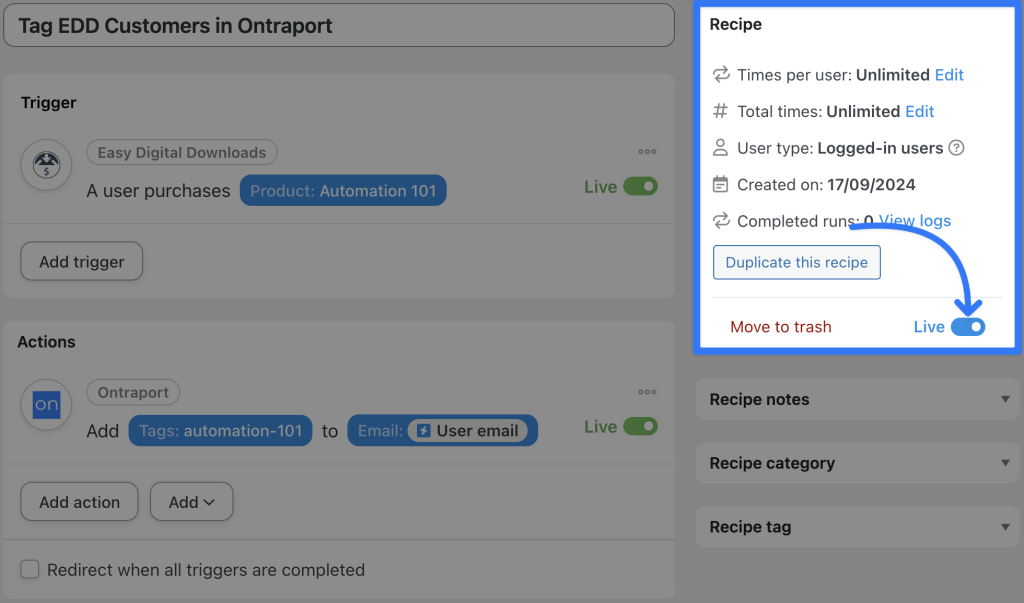Check Redirect when all triggers are completed
1024x603 pixels.
[30, 569]
